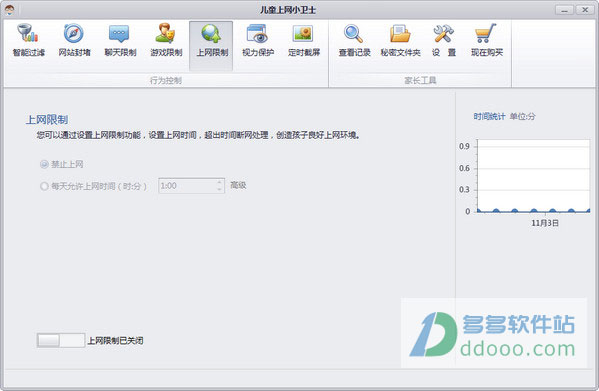Open the 视力保护 eyesight protection tool
Image resolution: width=599 pixels, height=391 pixels.
pos(258,40)
